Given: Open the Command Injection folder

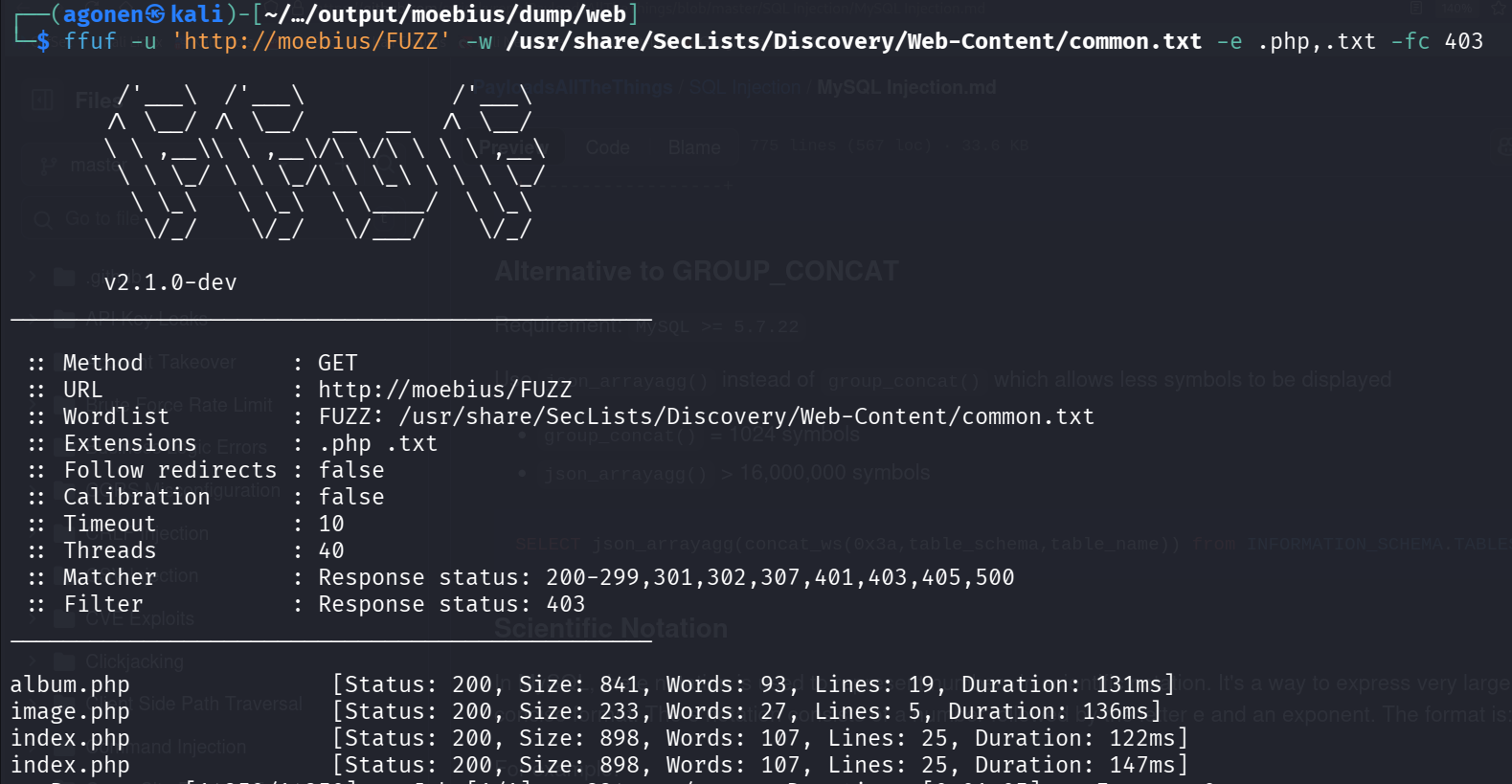Looking at the screenshot, I should [192, 747].
